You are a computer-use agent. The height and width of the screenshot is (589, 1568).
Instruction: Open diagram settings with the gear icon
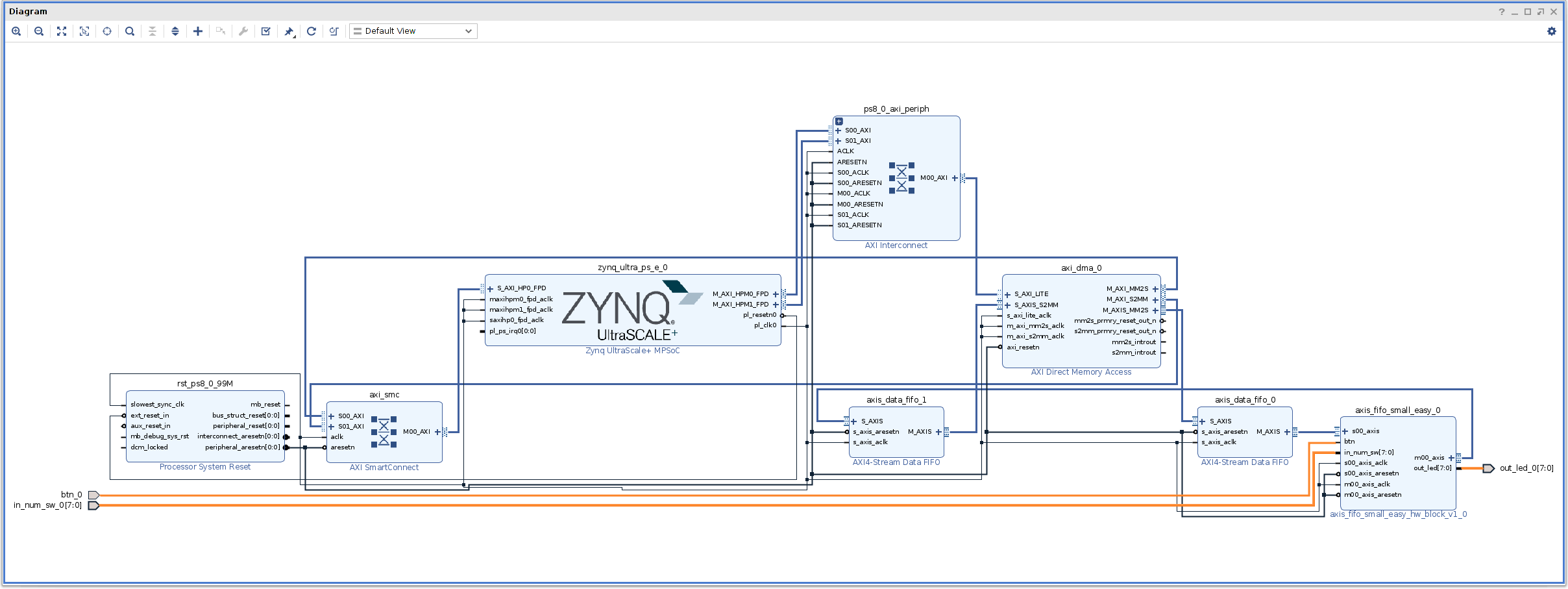pos(1552,31)
